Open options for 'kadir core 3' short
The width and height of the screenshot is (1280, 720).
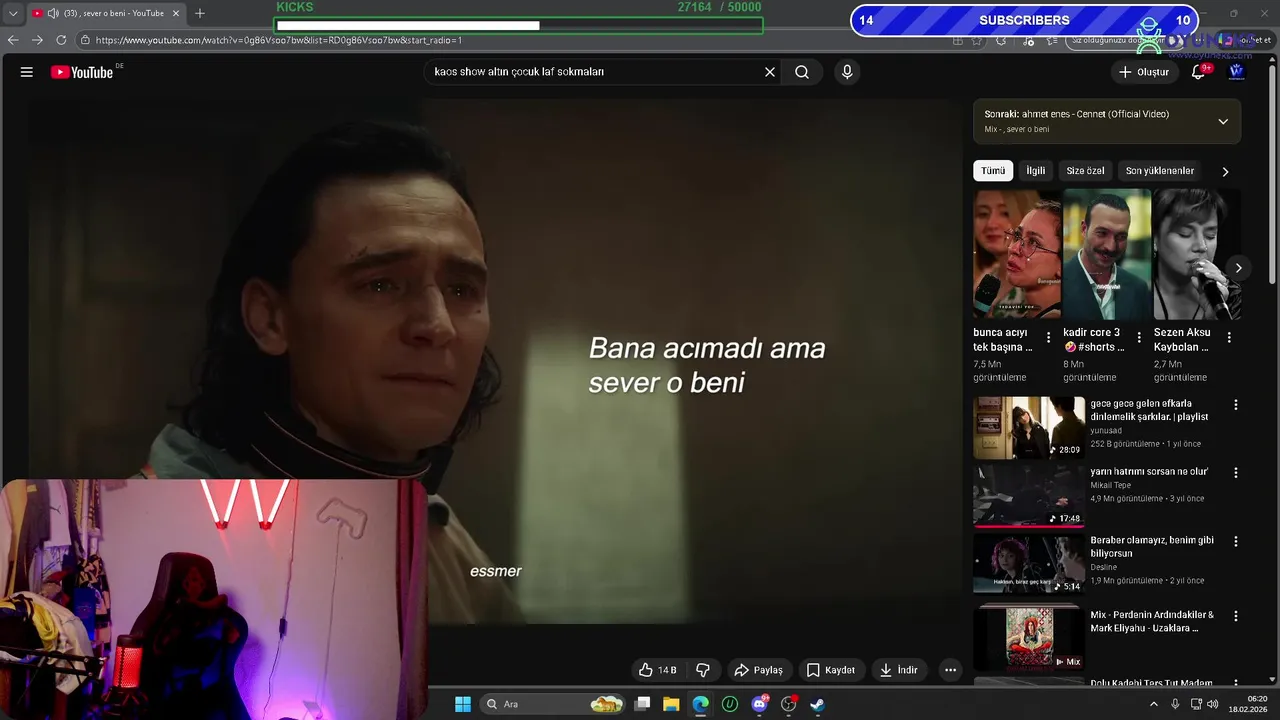(1138, 338)
